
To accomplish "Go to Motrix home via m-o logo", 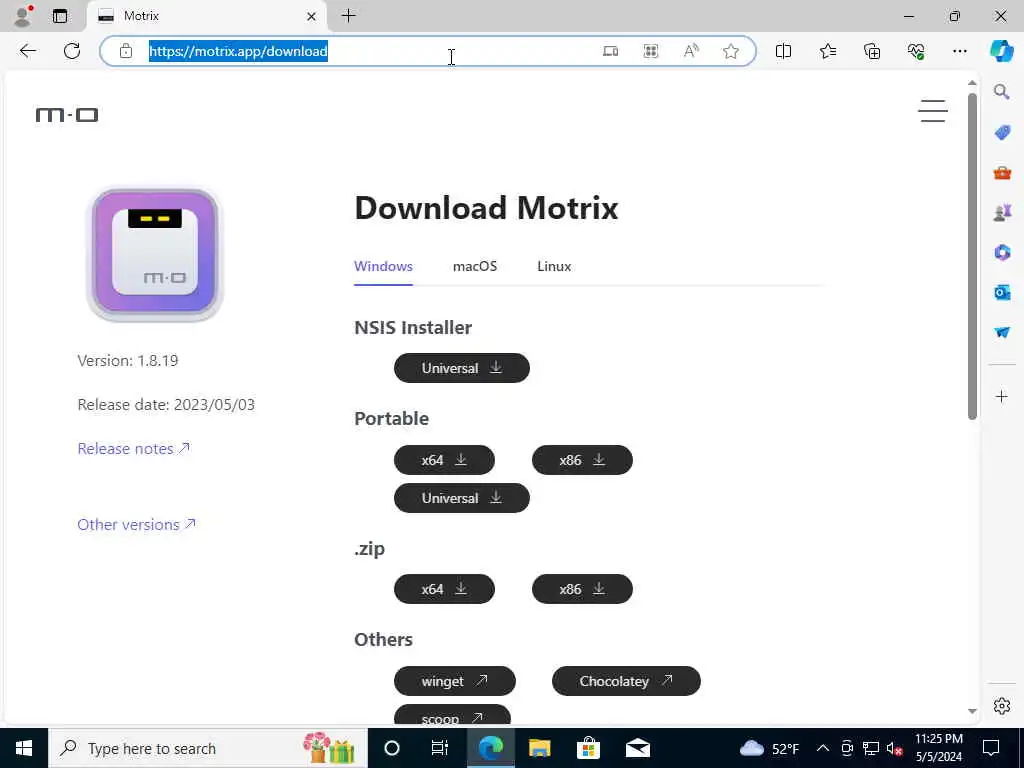I will click(x=67, y=115).
